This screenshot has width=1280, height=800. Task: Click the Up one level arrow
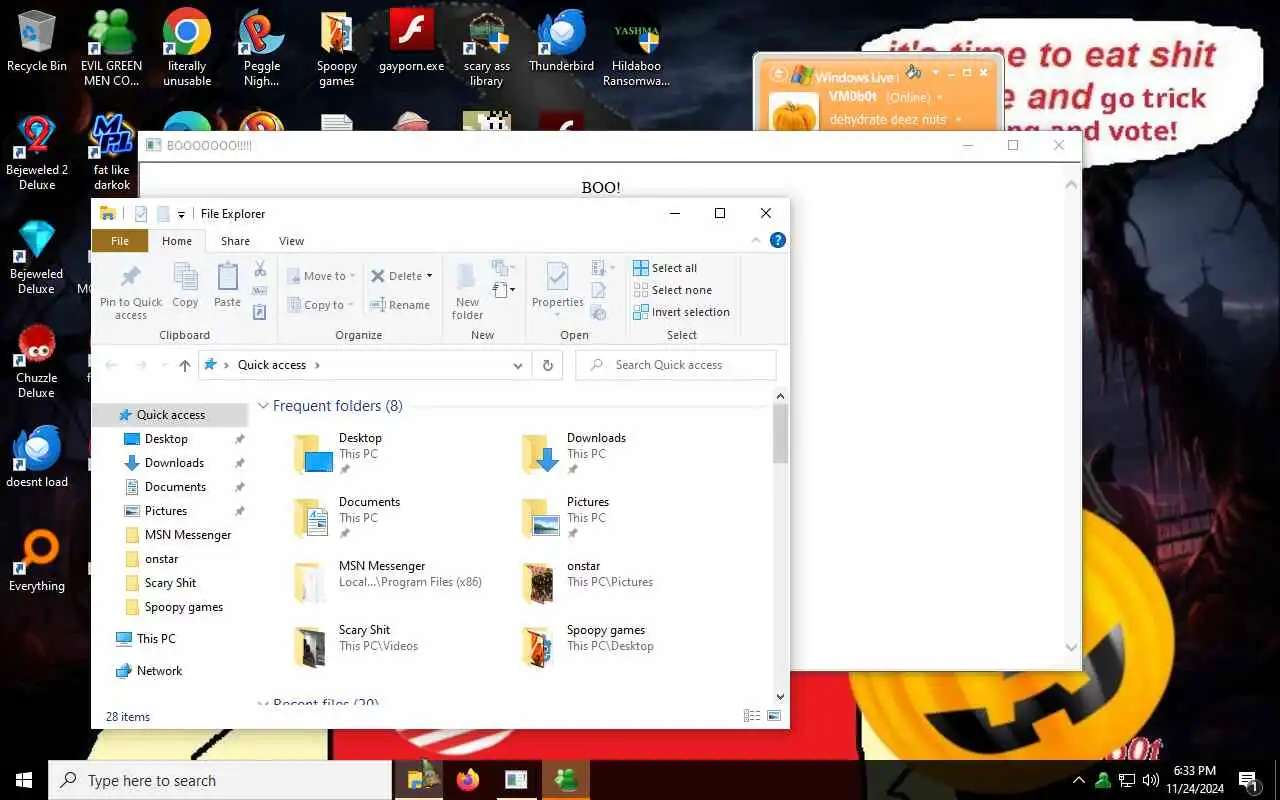pos(185,366)
